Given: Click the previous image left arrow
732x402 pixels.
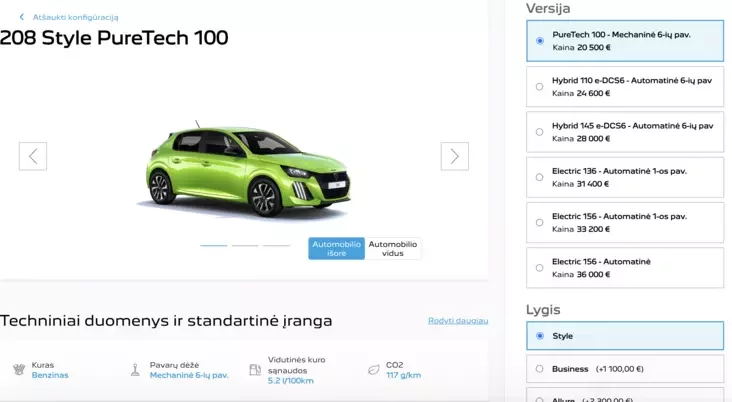Looking at the screenshot, I should coord(33,156).
